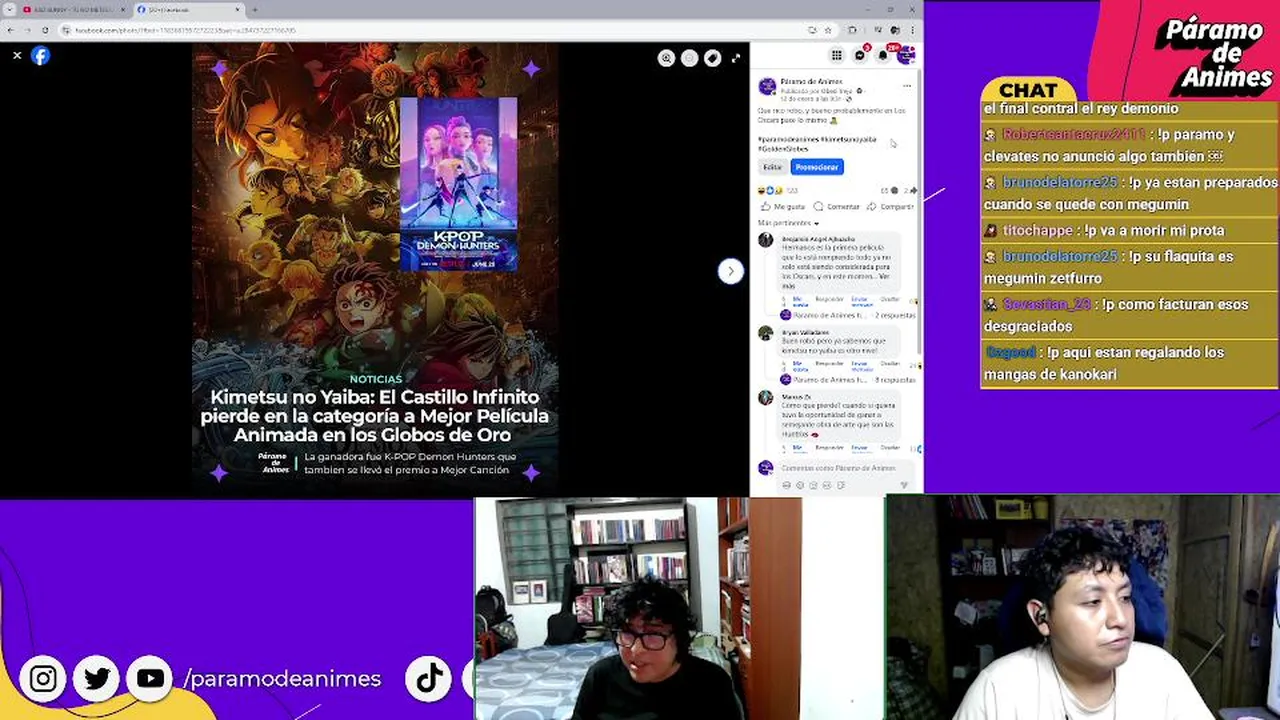This screenshot has height=720, width=1280.
Task: Click the #GoldenGlobes hashtag
Action: tap(783, 149)
